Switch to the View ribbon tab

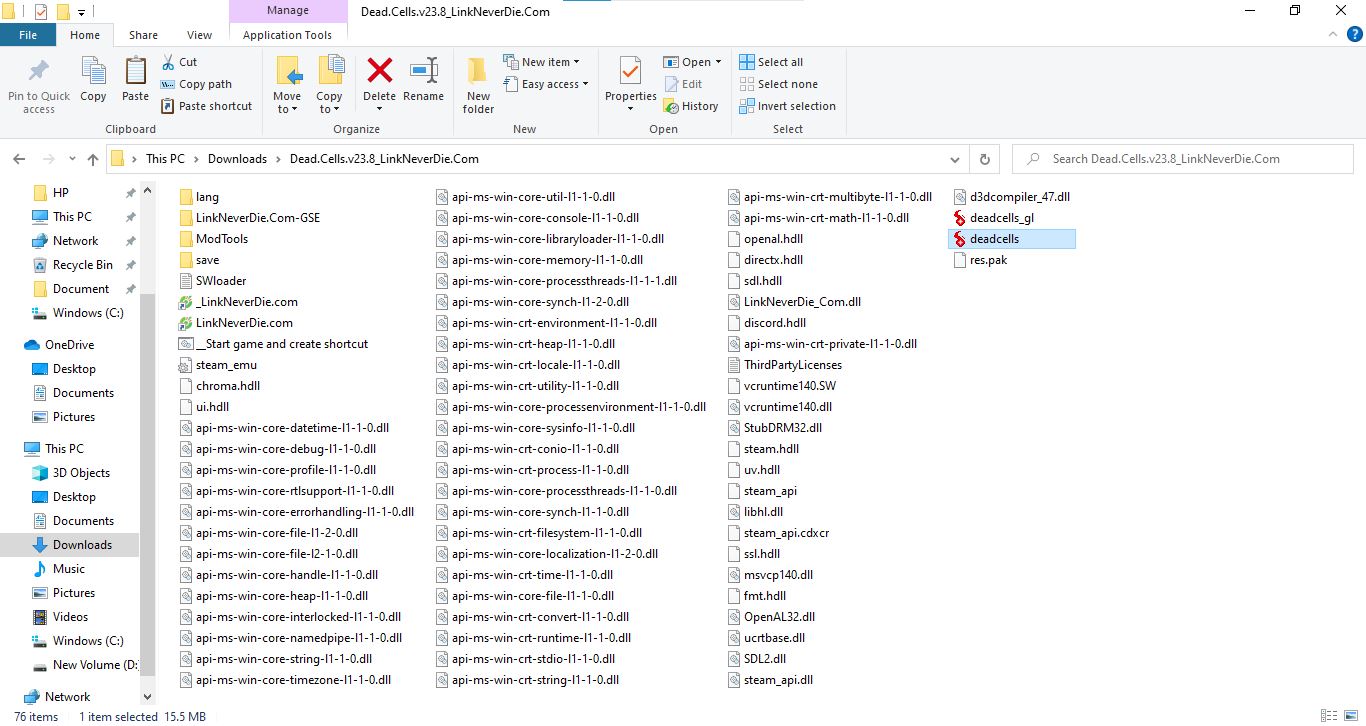click(x=199, y=35)
